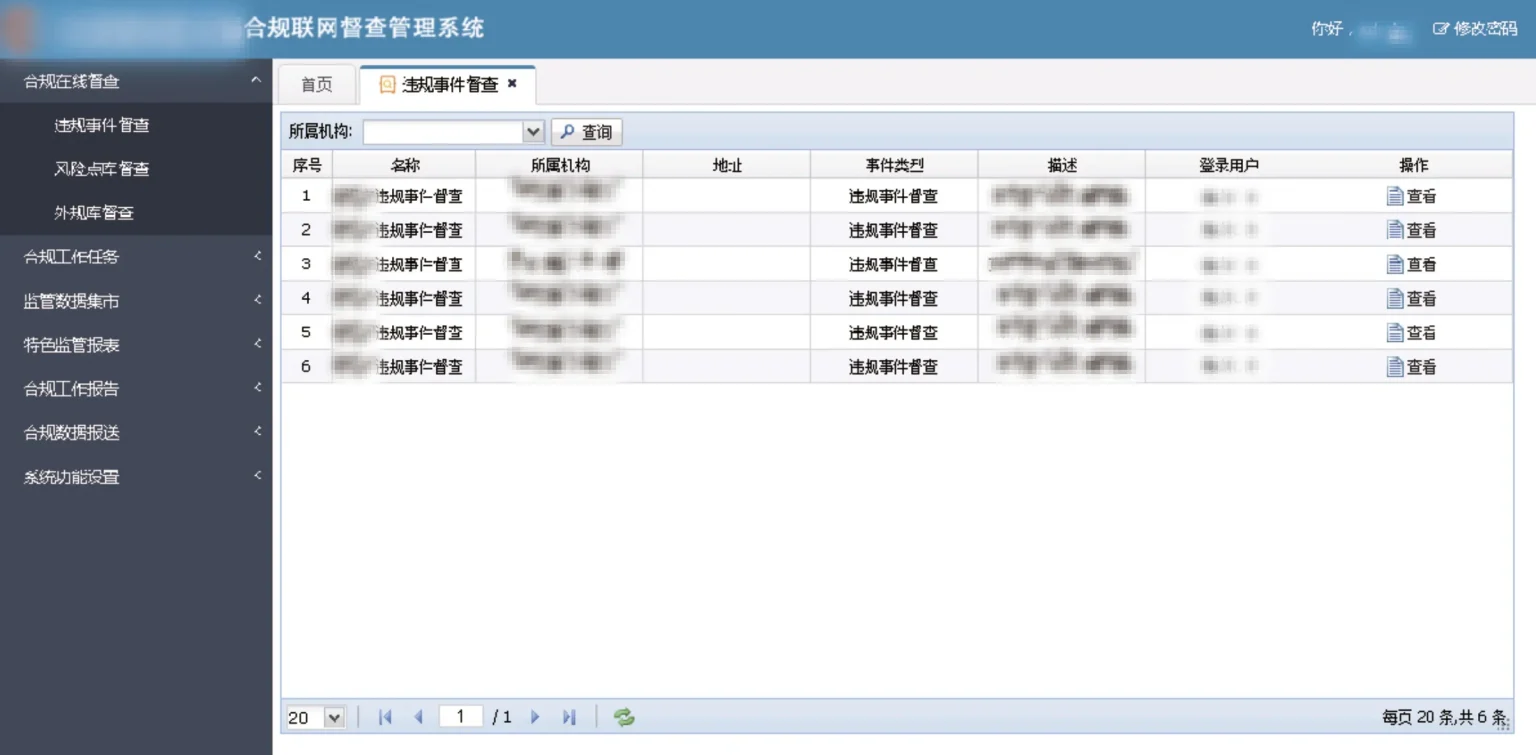Screen dimensions: 1536x755
Task: Close the 违规事件督查 tab
Action: (x=512, y=84)
